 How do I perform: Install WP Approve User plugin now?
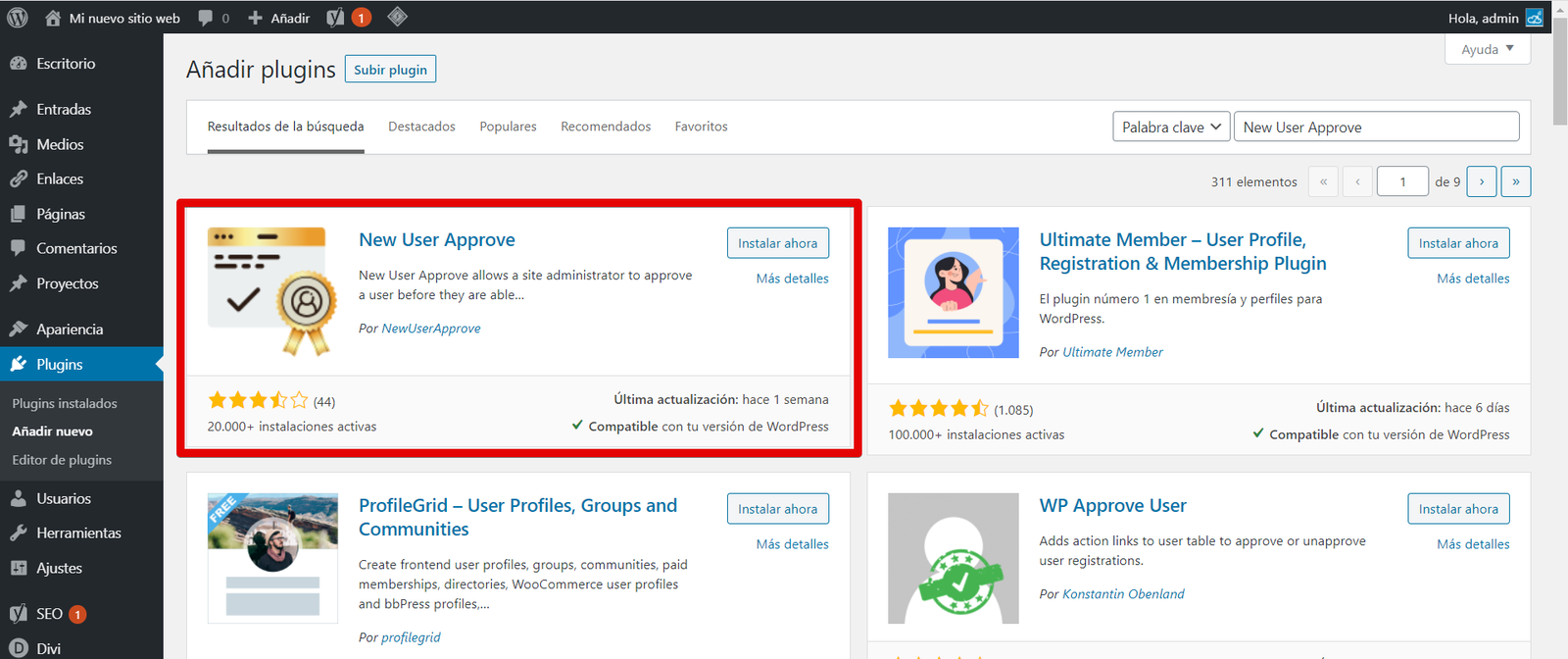(x=1458, y=509)
